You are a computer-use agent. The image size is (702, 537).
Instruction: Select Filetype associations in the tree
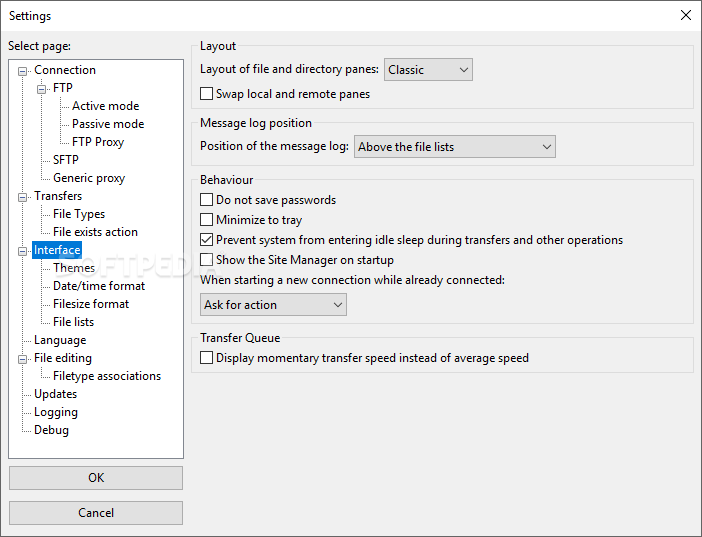click(x=107, y=376)
